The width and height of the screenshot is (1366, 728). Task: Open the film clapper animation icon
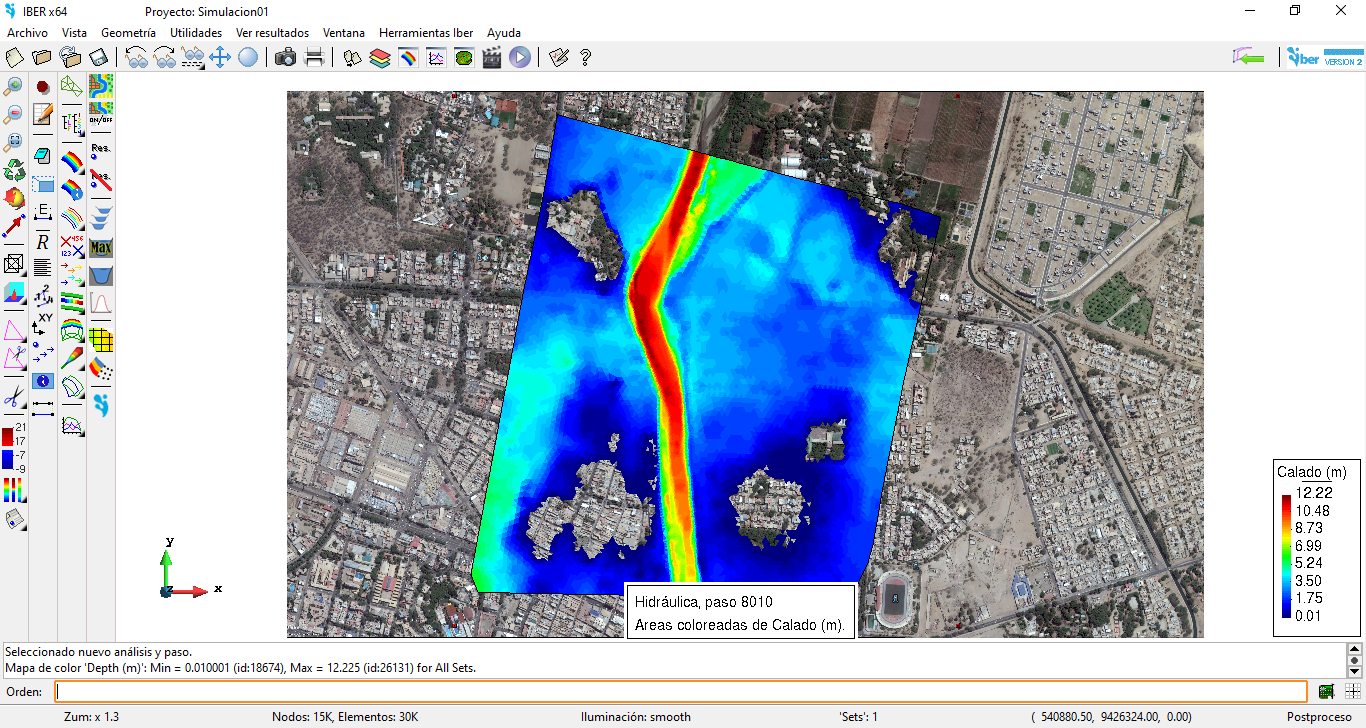pos(492,57)
